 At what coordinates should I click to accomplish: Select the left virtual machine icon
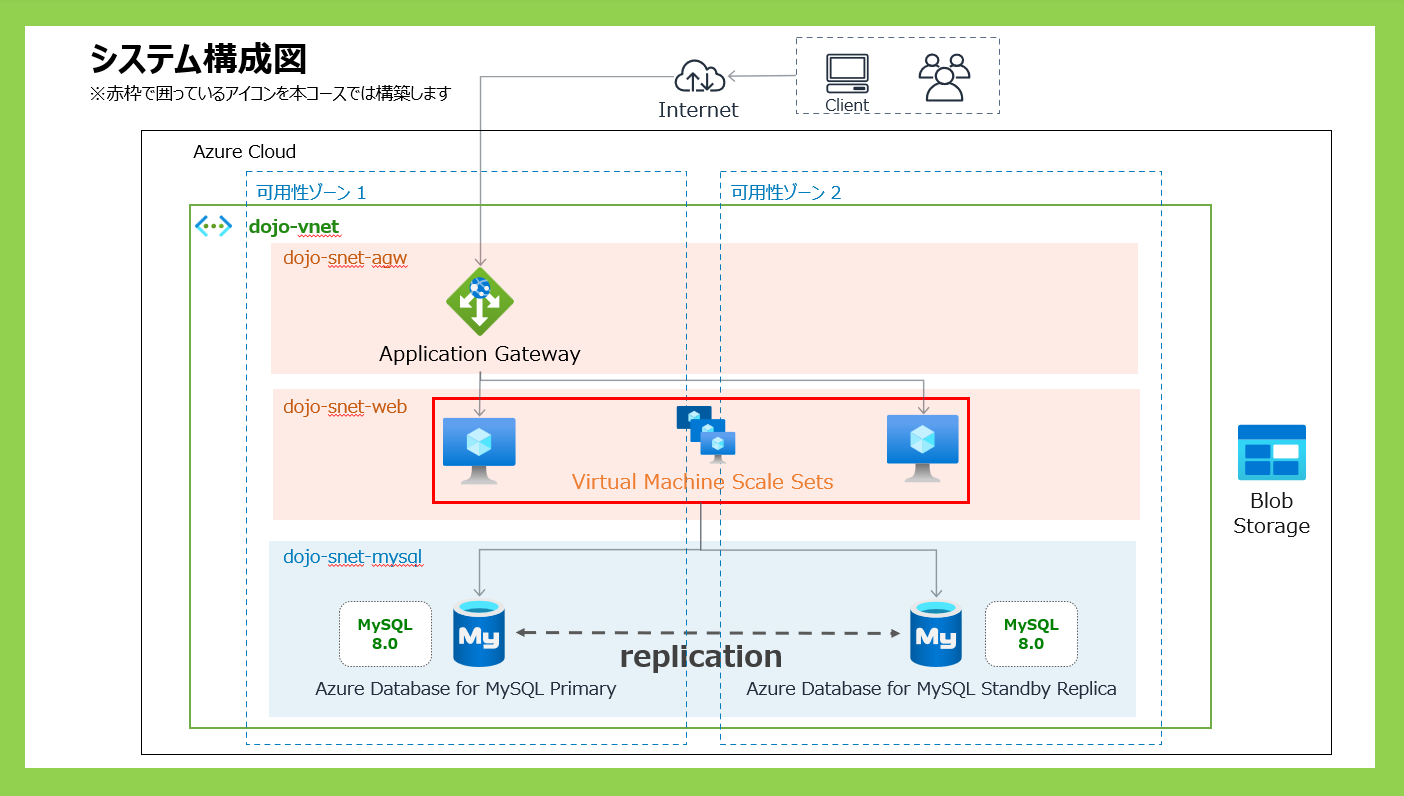pyautogui.click(x=479, y=449)
